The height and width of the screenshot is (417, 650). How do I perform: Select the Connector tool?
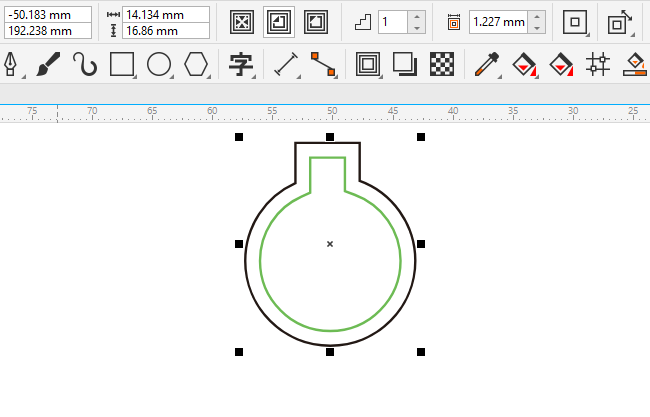[x=323, y=64]
